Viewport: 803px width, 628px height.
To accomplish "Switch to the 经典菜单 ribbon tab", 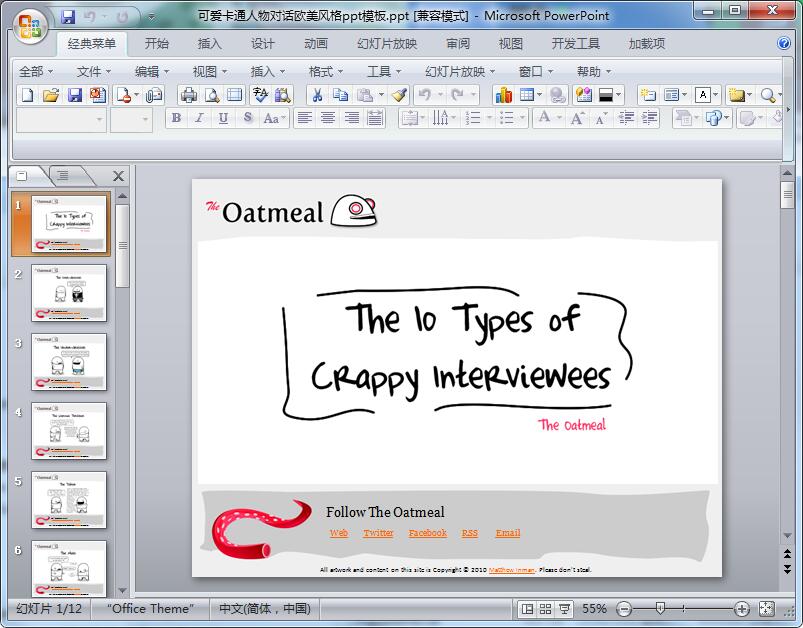I will (92, 44).
